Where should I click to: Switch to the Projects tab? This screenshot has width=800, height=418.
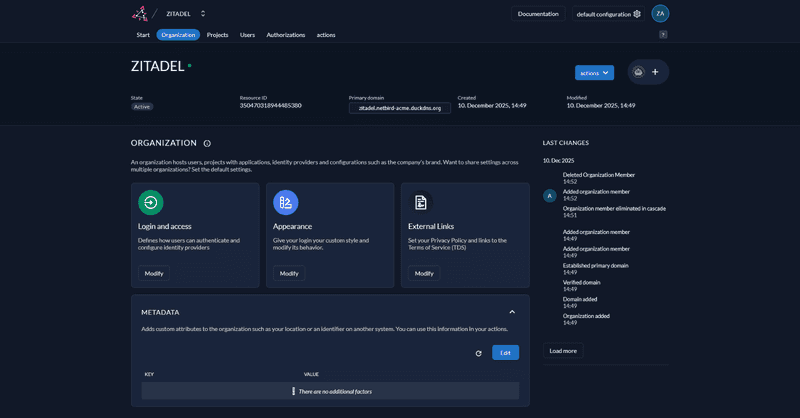click(217, 35)
